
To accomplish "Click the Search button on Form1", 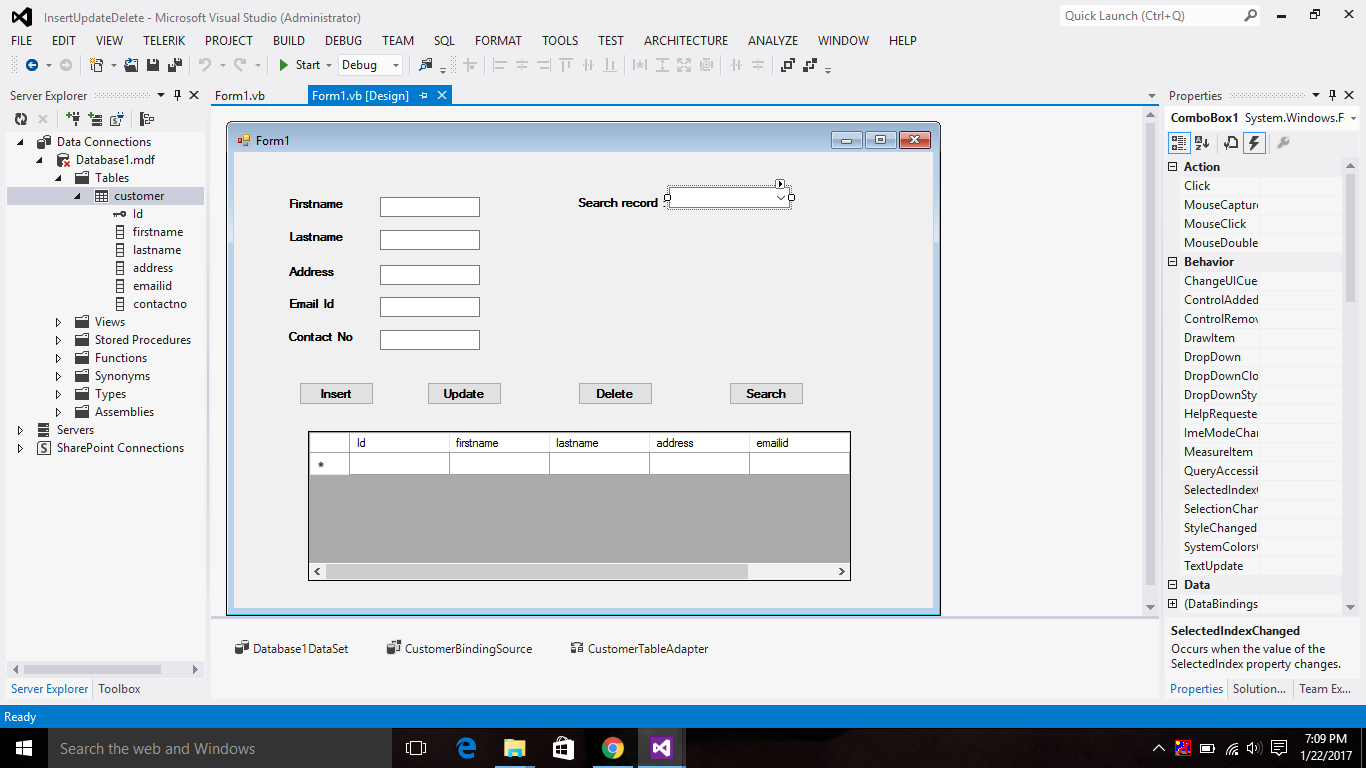I will click(x=766, y=393).
